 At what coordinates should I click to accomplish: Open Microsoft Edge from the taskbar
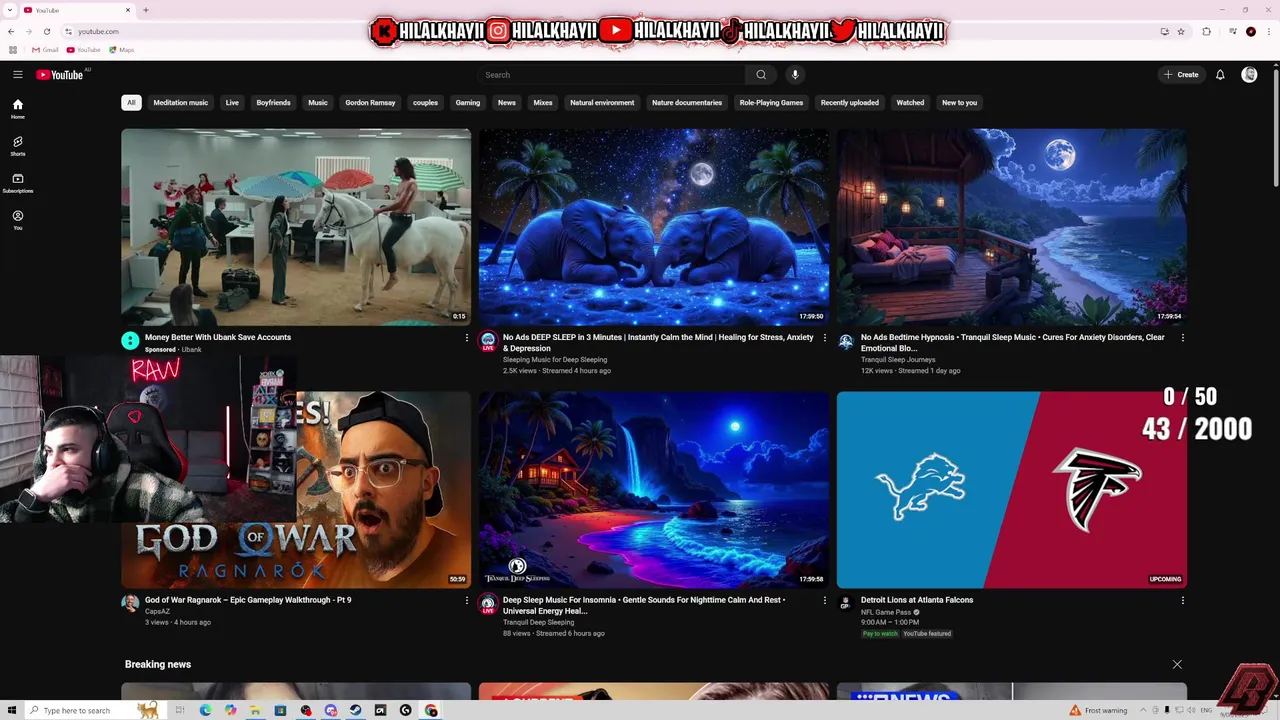205,710
